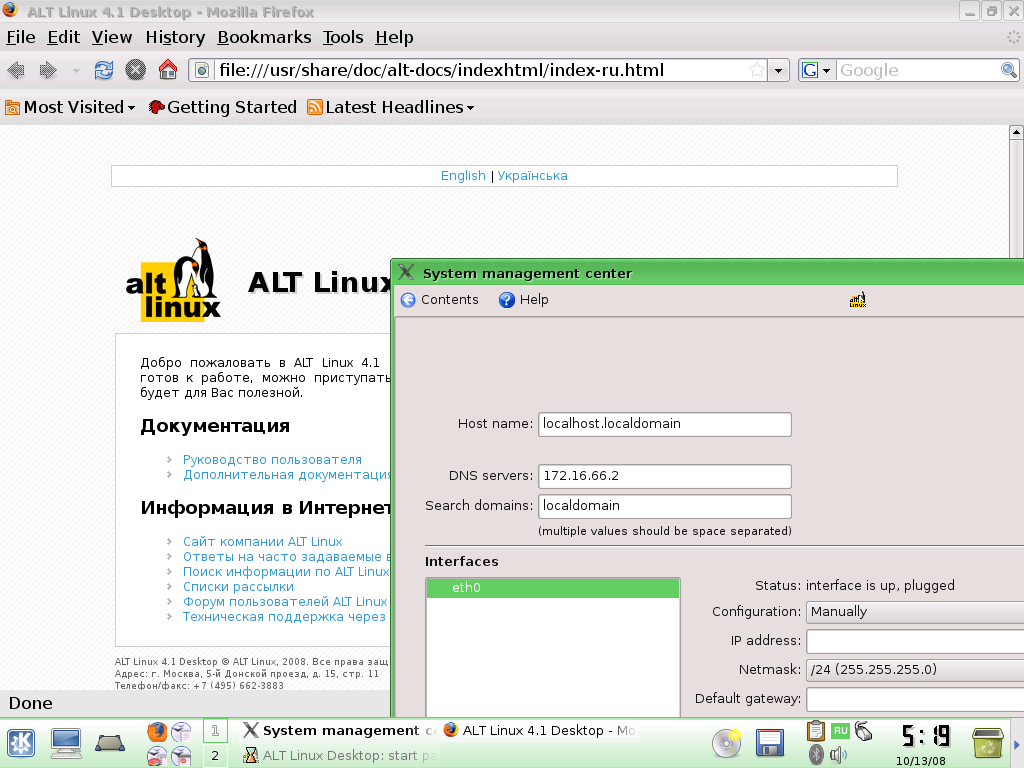Open the Netmask /24 dropdown
This screenshot has width=1024, height=768.
click(x=914, y=670)
